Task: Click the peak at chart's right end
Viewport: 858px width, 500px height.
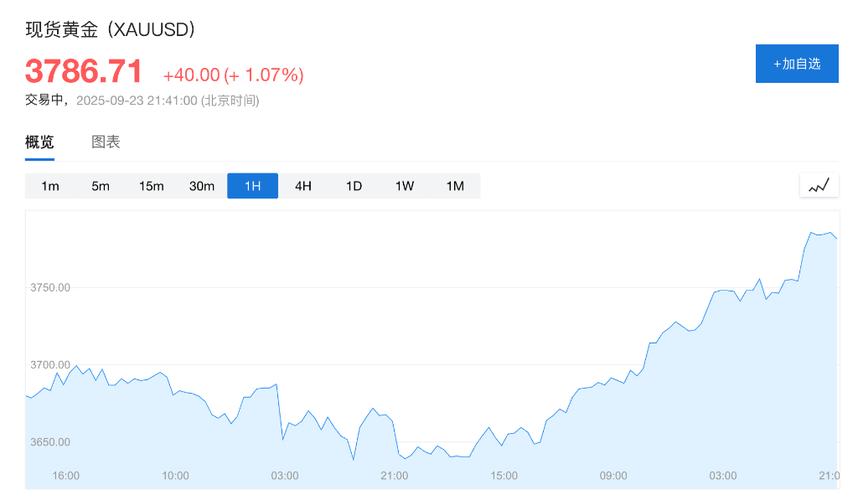Action: point(810,232)
